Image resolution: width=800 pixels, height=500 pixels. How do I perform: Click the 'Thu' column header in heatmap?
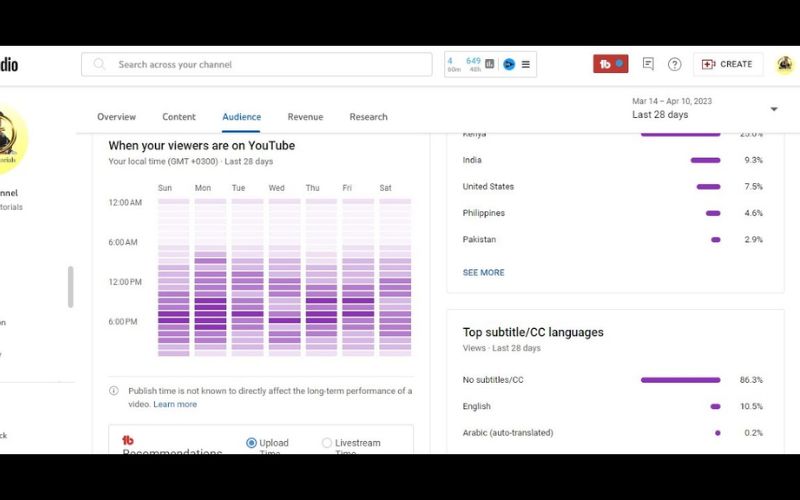click(x=312, y=188)
